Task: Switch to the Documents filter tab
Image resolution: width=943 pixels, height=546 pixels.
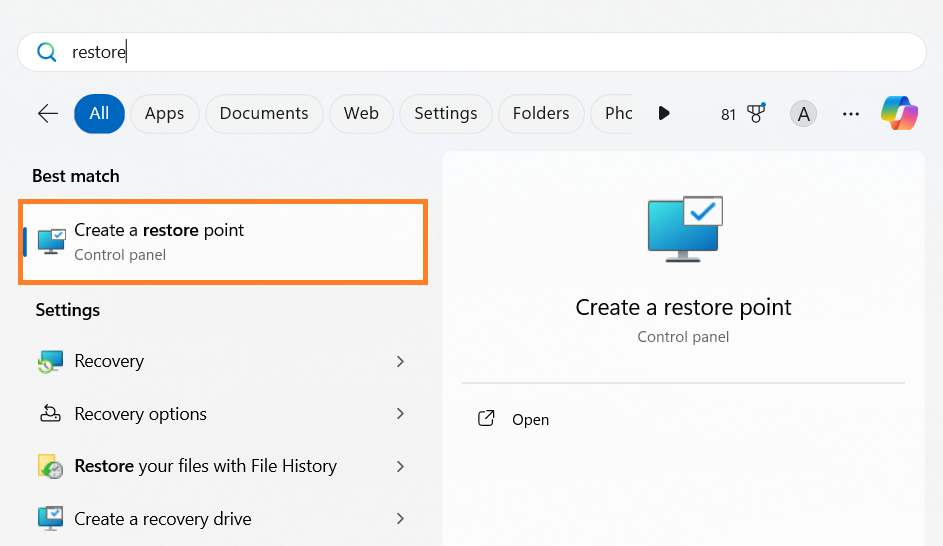Action: tap(264, 114)
